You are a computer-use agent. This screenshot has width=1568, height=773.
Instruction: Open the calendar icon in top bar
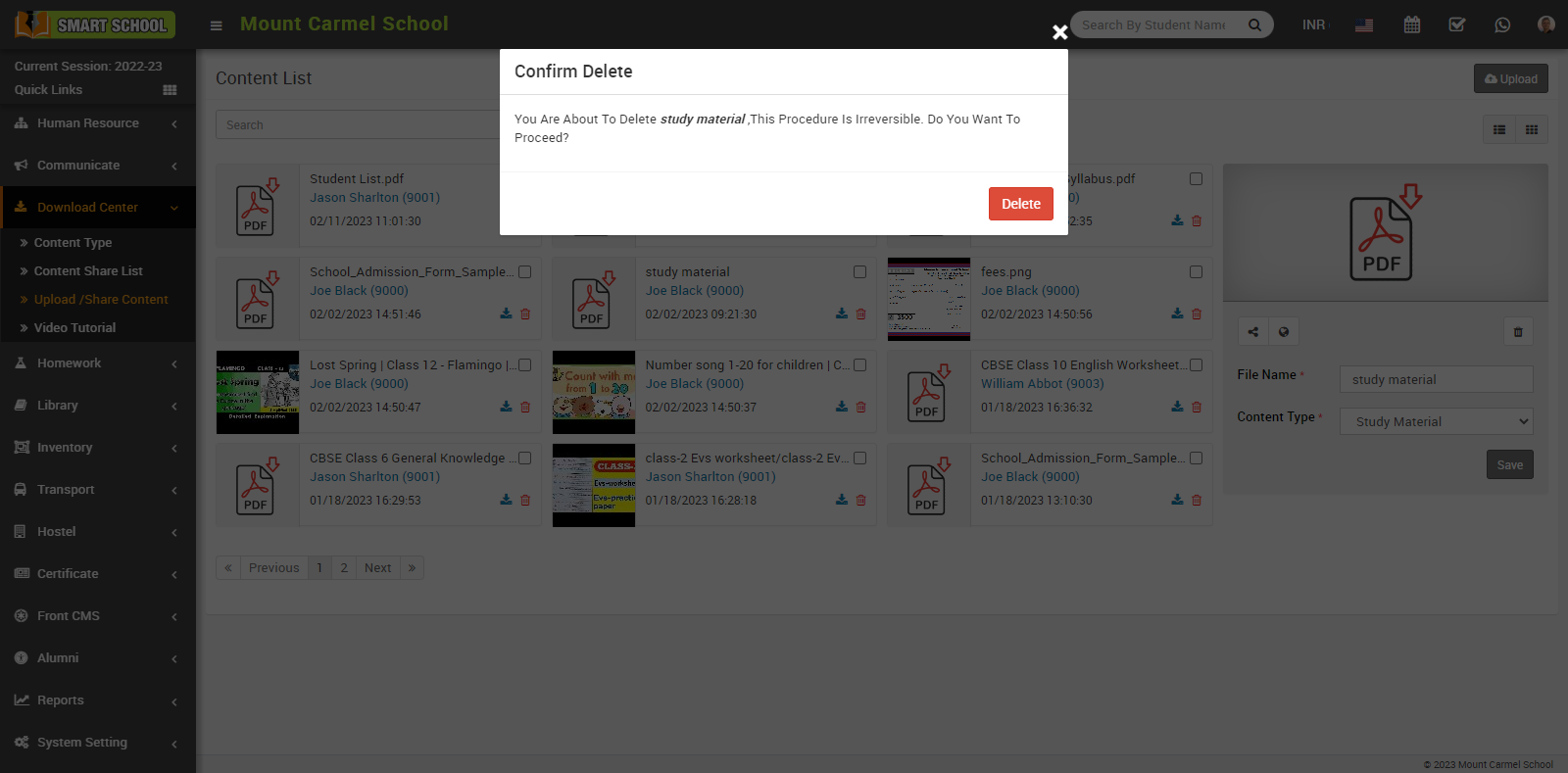click(x=1411, y=24)
